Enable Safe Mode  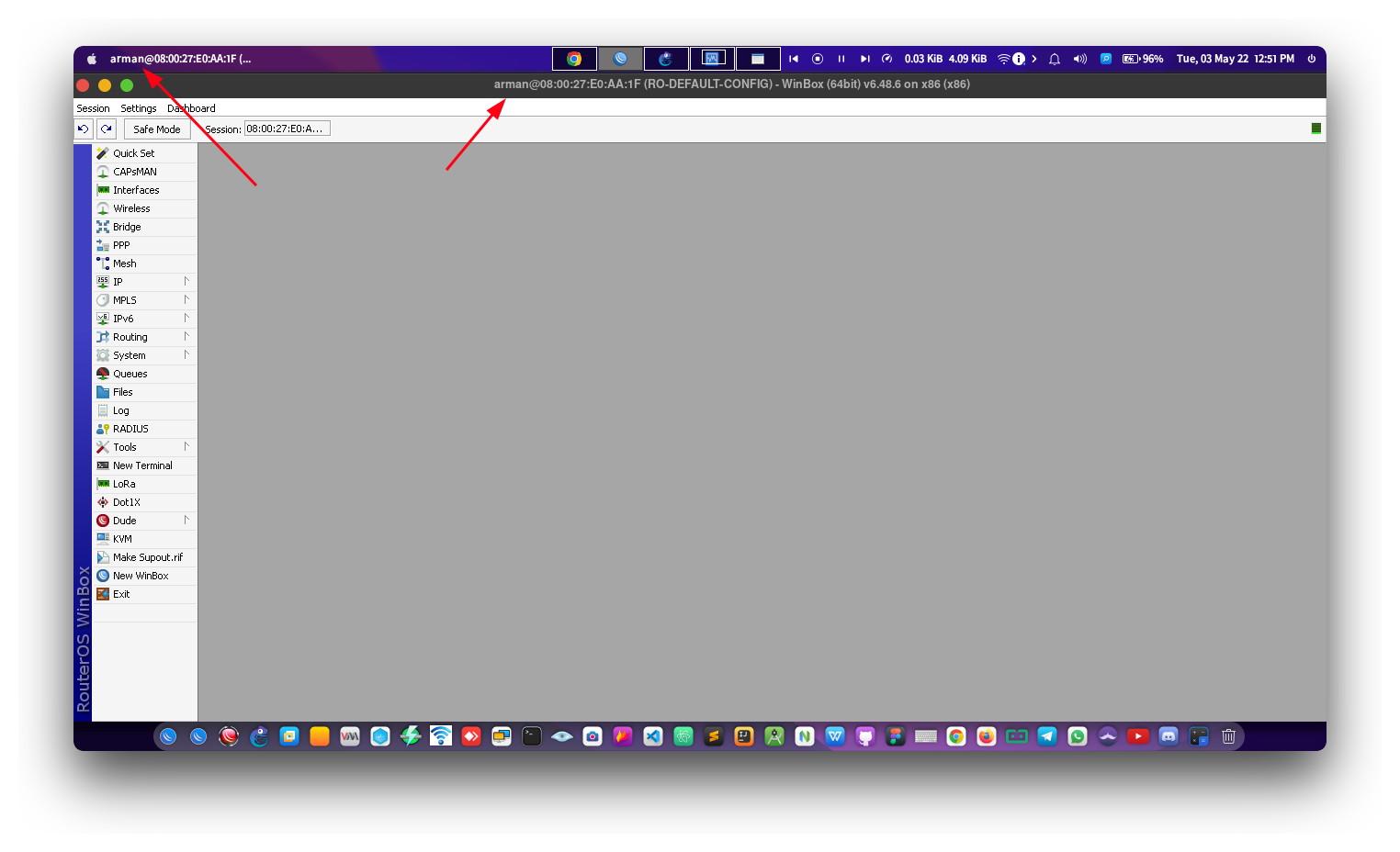pos(156,129)
